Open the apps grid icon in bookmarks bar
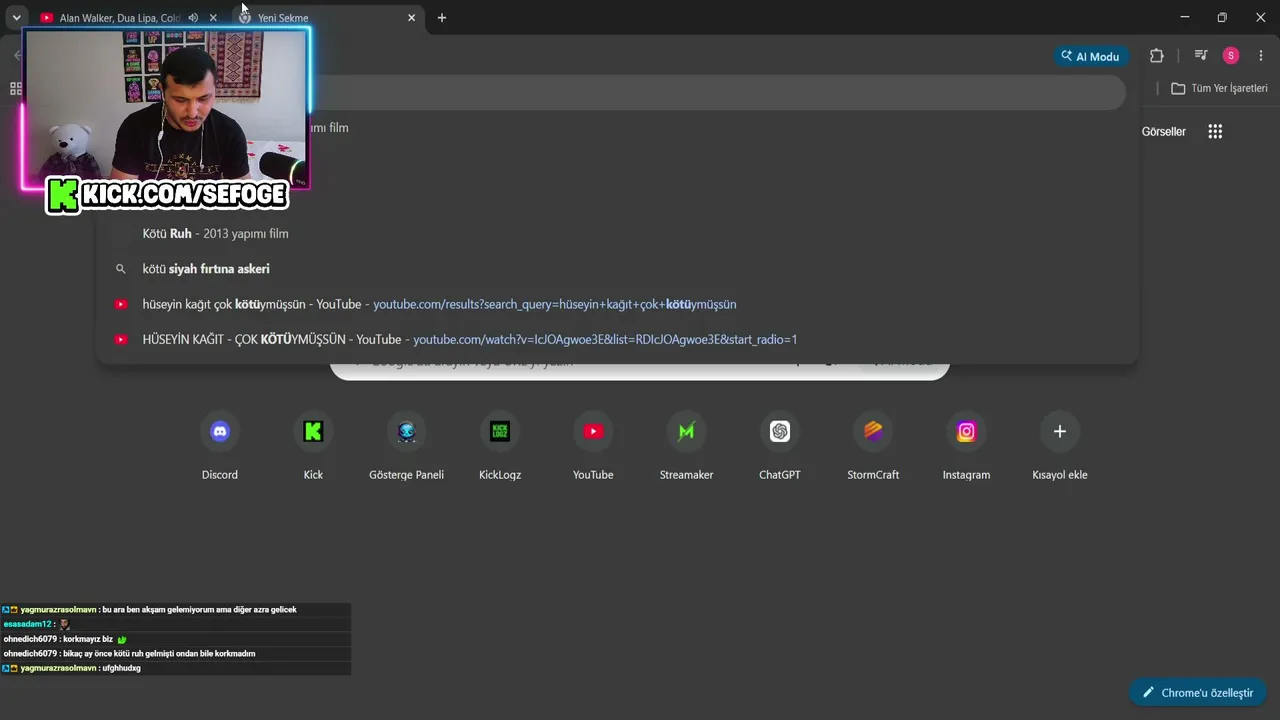Viewport: 1280px width, 720px height. 16,88
